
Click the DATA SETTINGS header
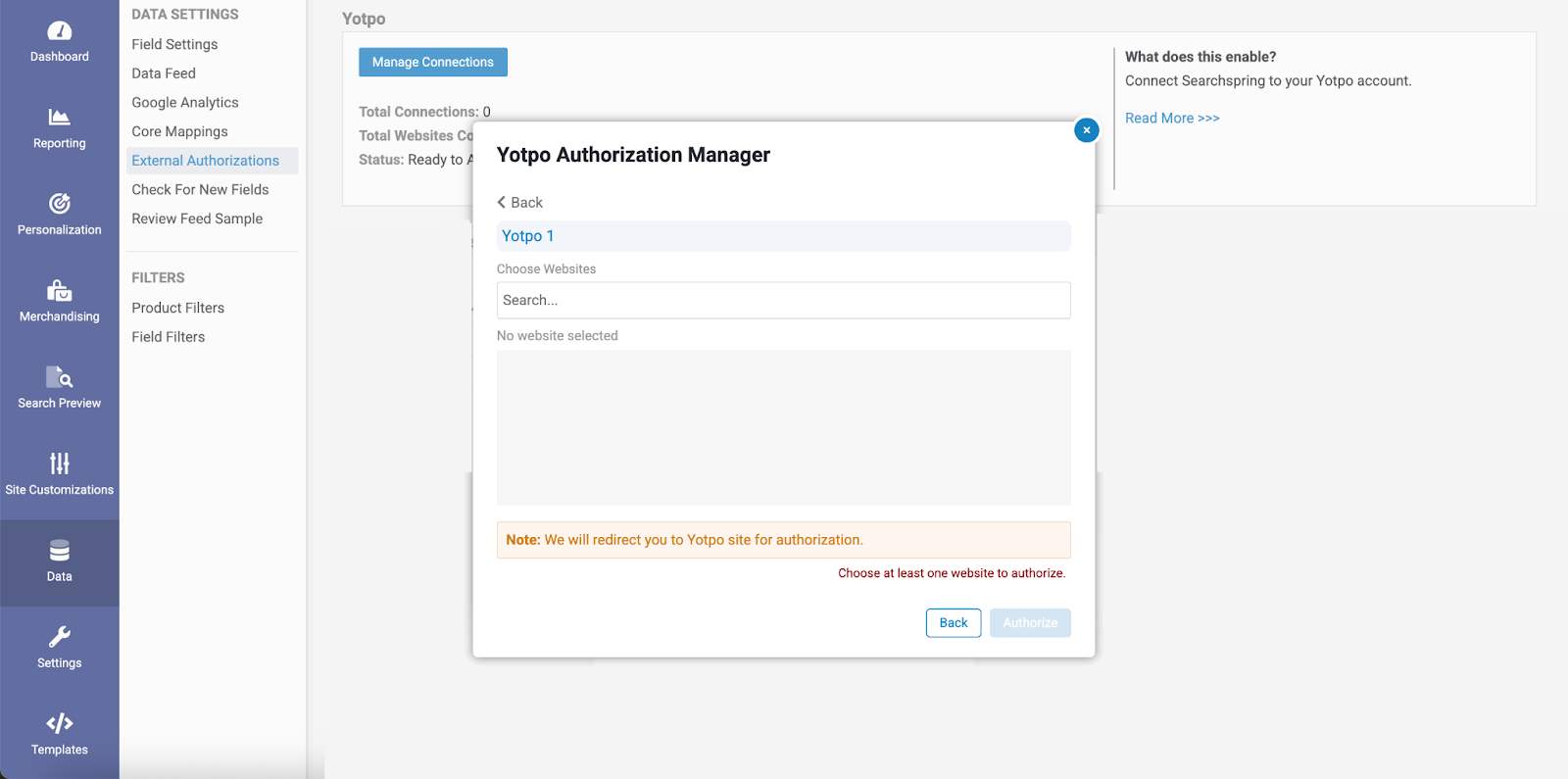coord(185,15)
